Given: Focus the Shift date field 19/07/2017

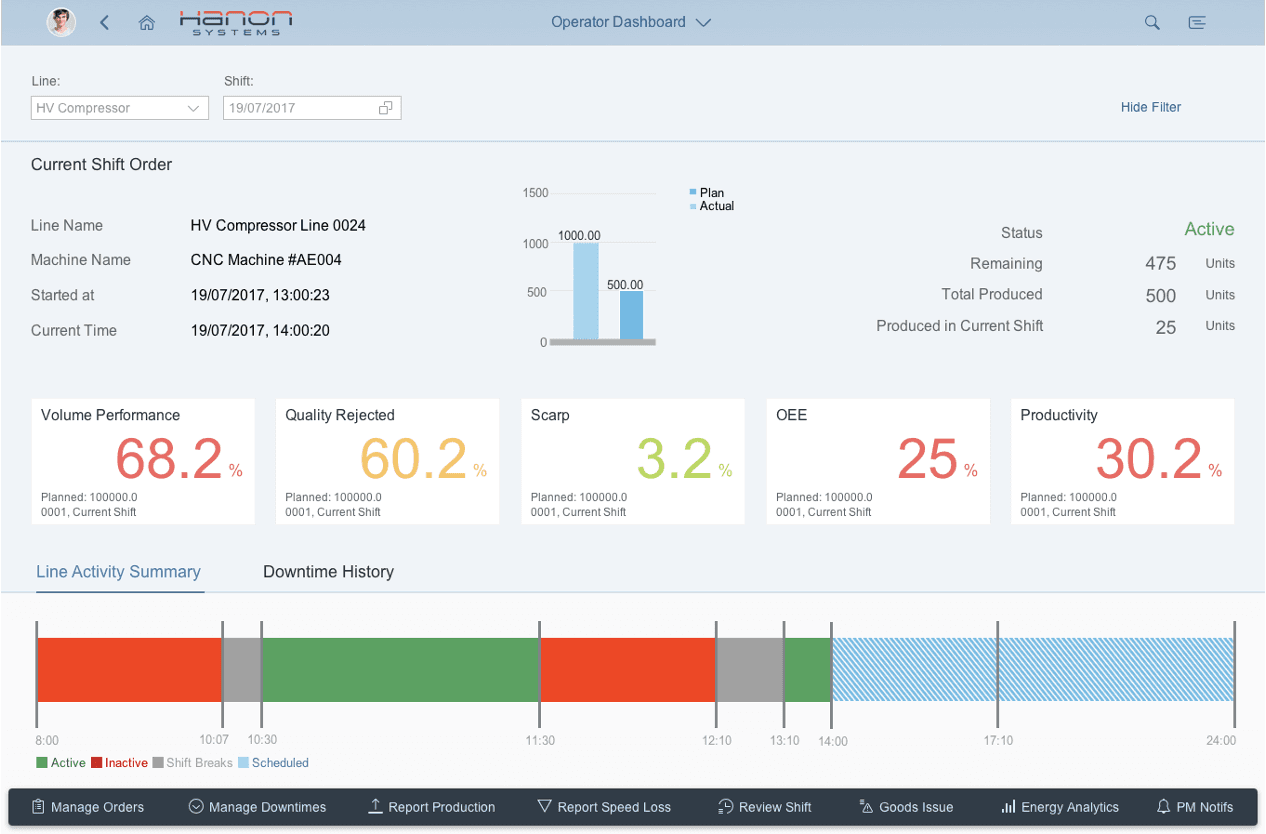Looking at the screenshot, I should pos(312,108).
